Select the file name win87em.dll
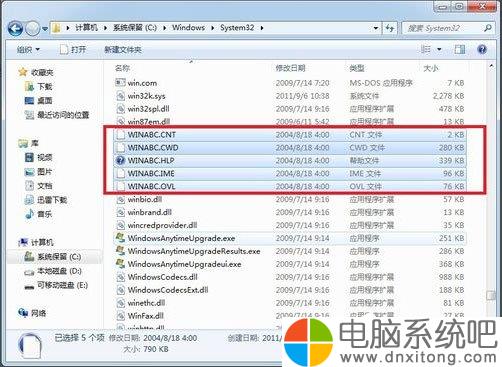Viewport: 502px width, 367px height. [149, 121]
